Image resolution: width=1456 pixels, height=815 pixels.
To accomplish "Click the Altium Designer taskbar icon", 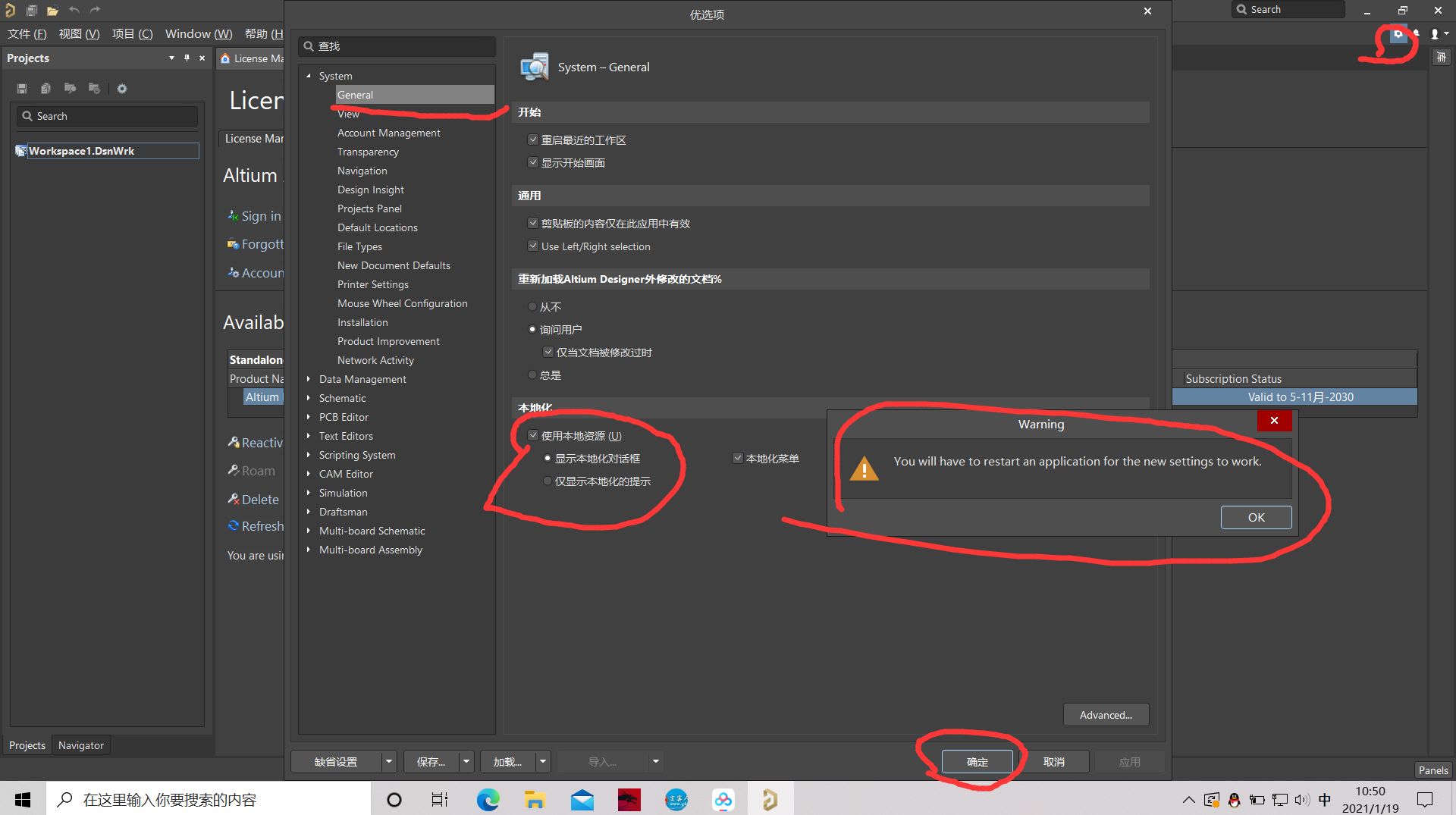I will (x=770, y=799).
